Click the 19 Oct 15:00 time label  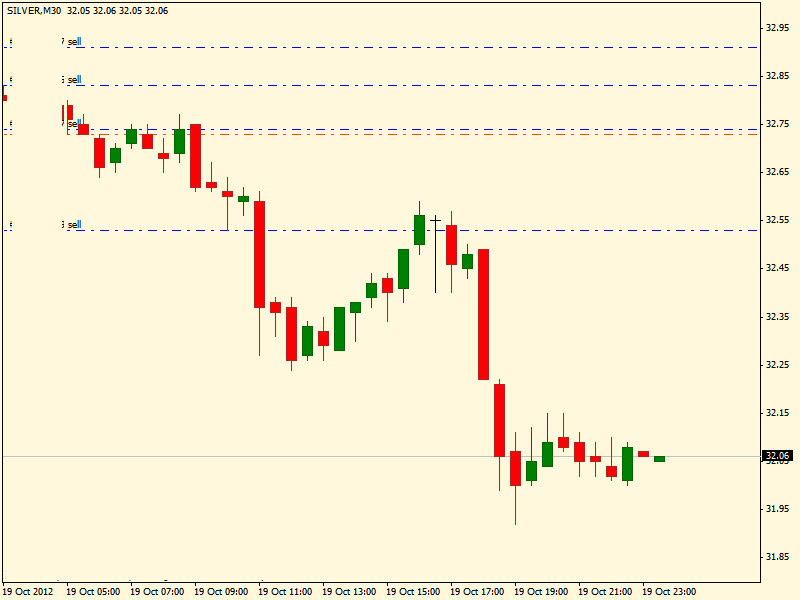(413, 592)
